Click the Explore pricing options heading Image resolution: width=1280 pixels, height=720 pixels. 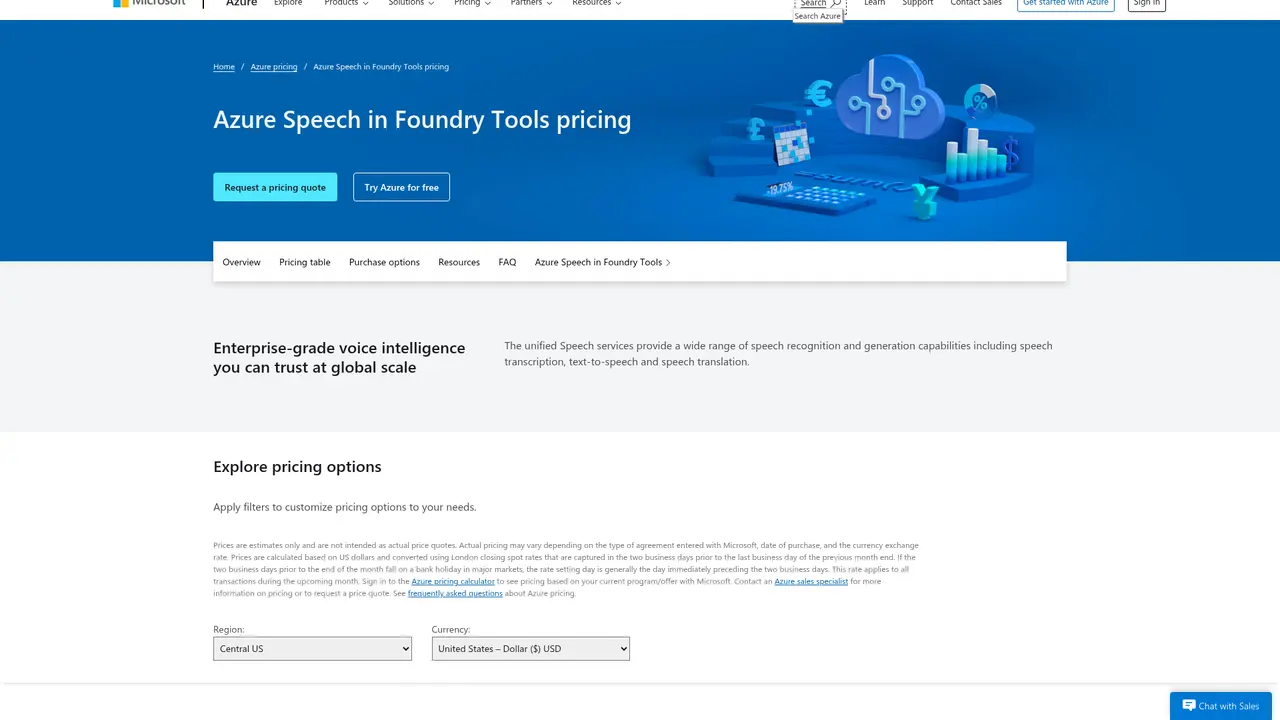pos(297,467)
